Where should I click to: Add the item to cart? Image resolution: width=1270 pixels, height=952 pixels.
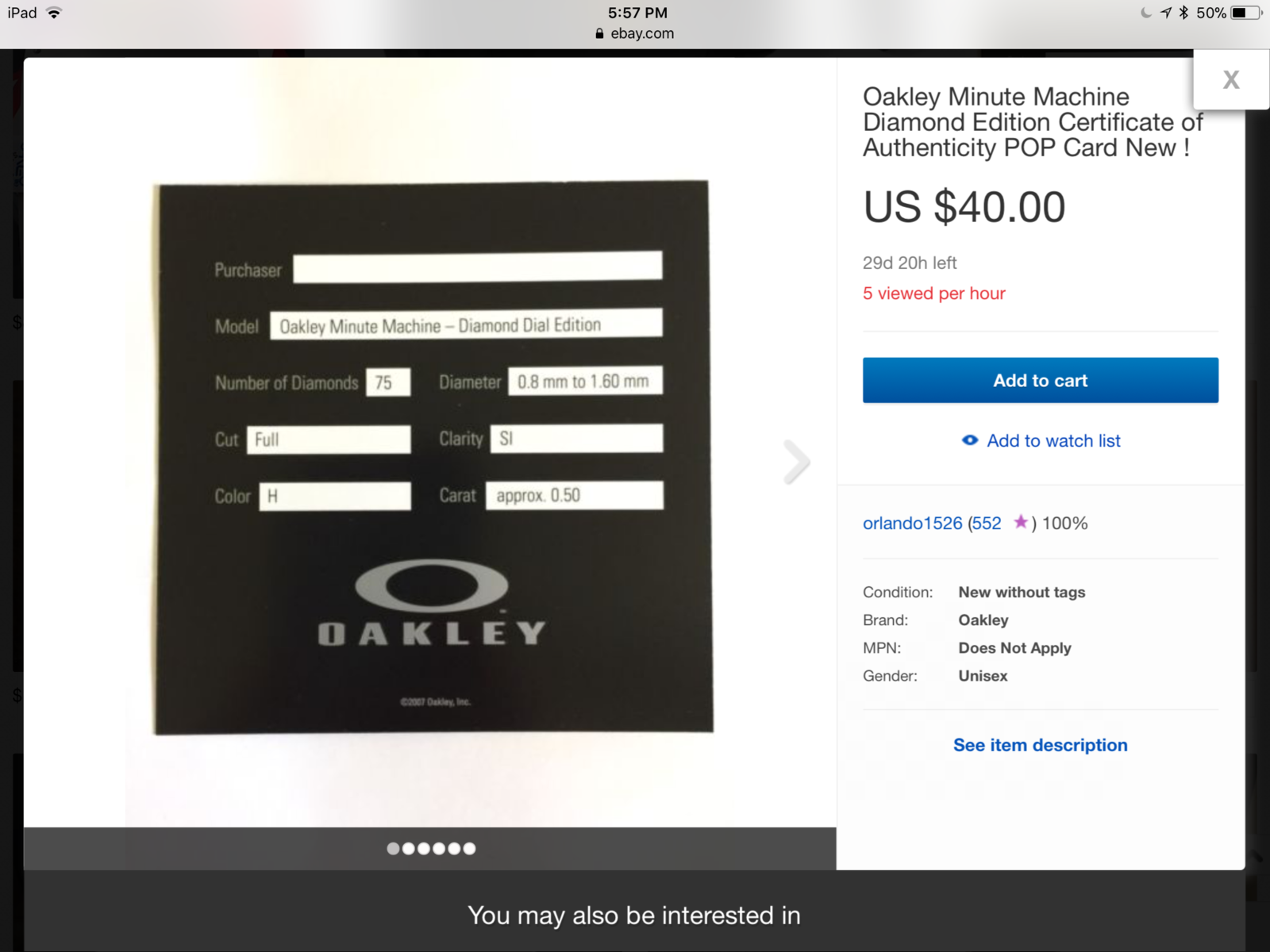[1040, 380]
